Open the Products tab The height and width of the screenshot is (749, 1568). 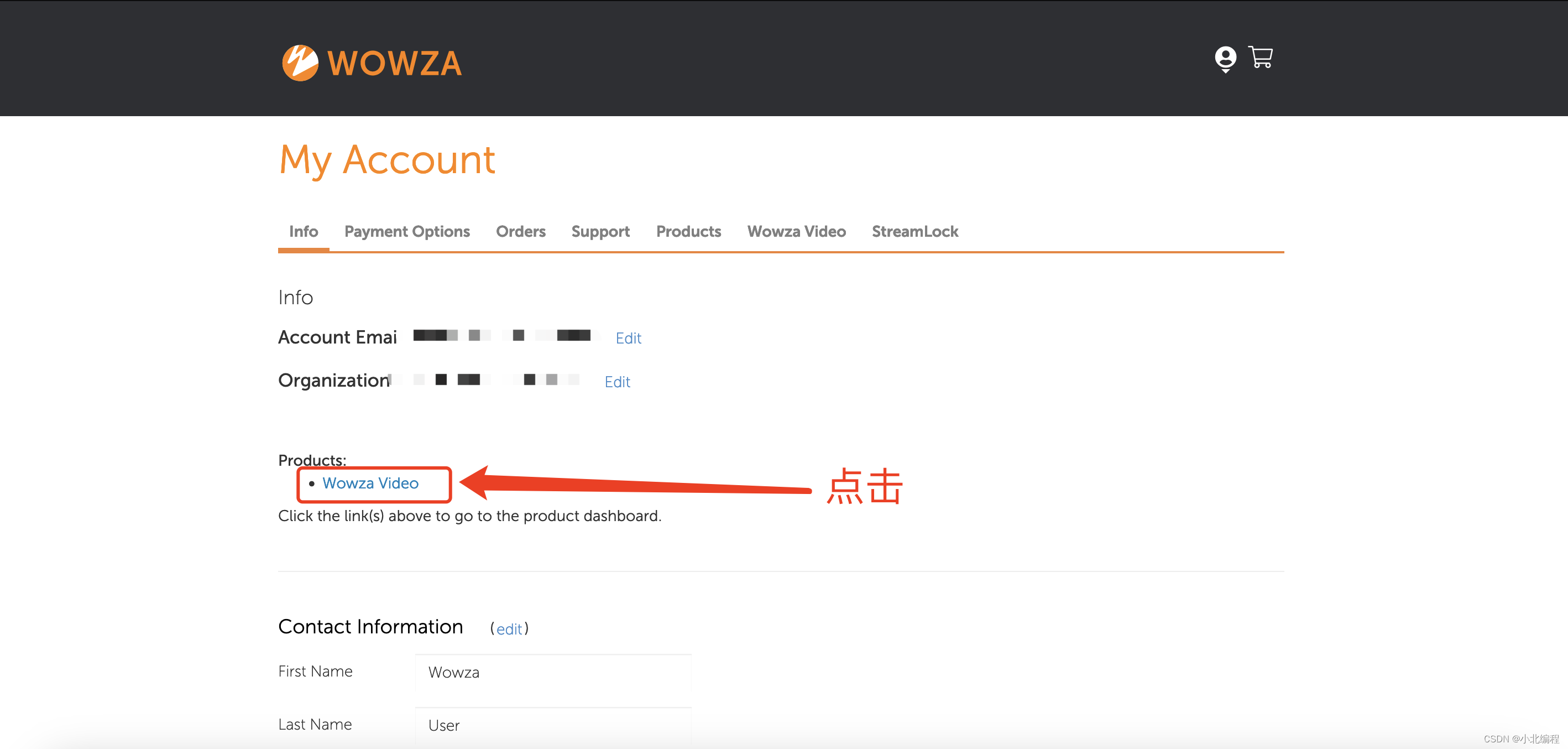point(688,231)
